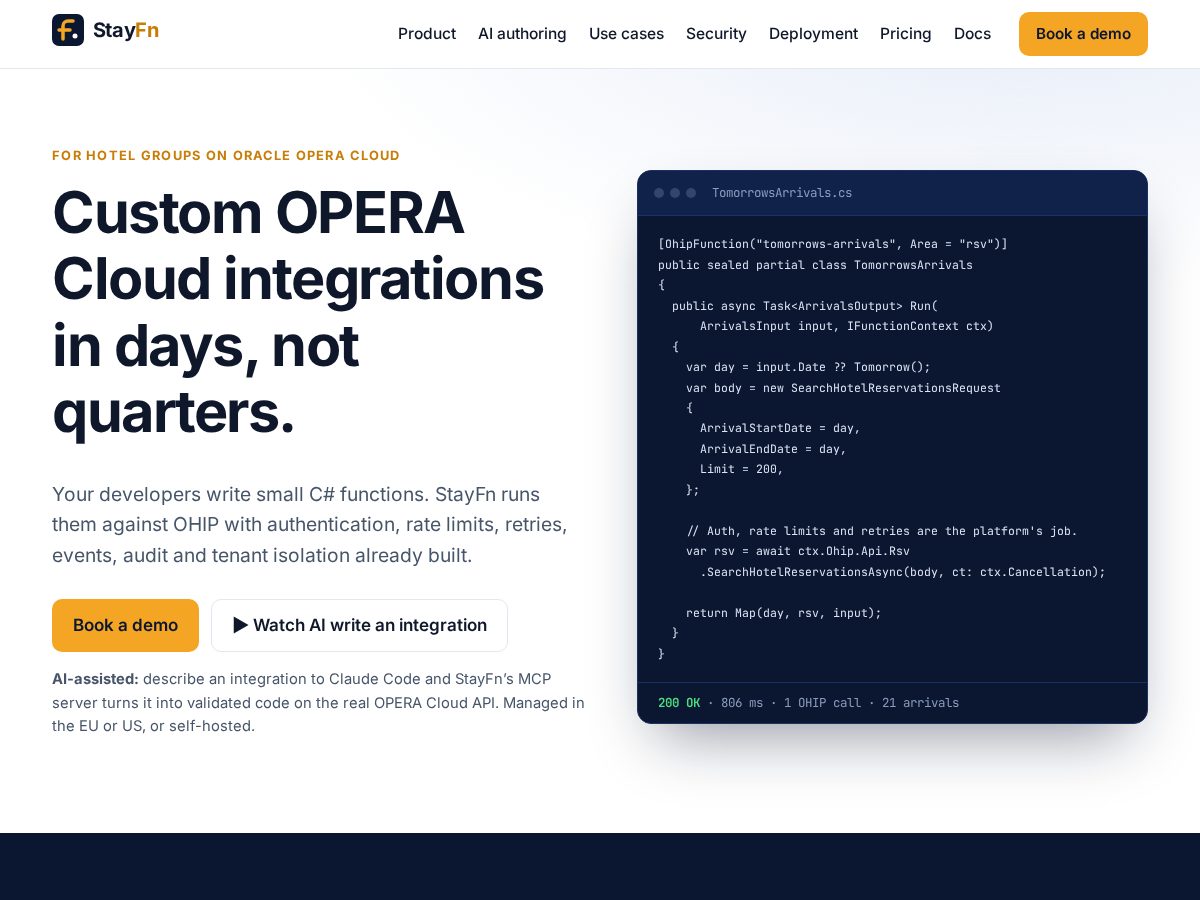The height and width of the screenshot is (900, 1200).
Task: Click the 'Your developers write small C# functions' paragraph
Action: click(310, 525)
